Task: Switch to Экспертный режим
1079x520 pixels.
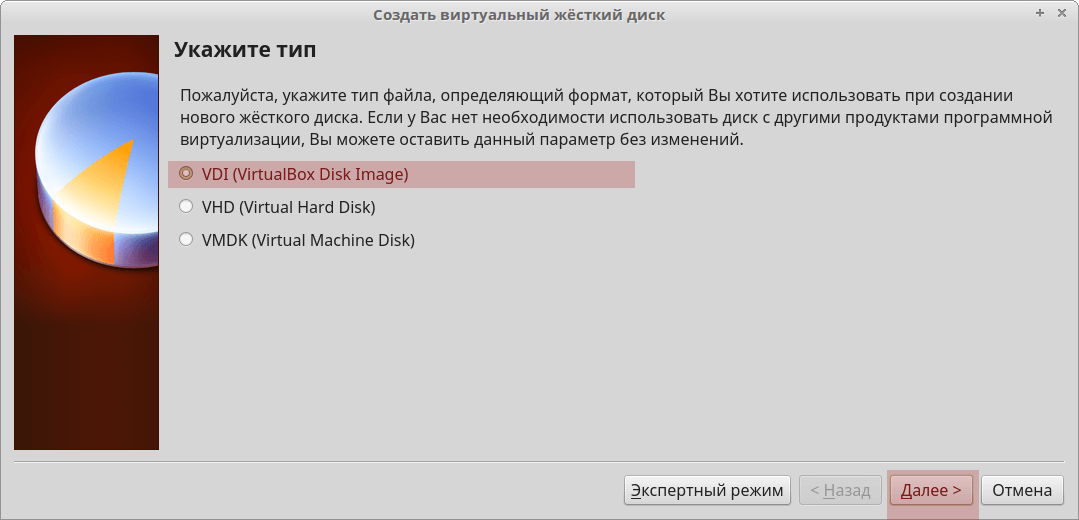Action: pos(708,490)
